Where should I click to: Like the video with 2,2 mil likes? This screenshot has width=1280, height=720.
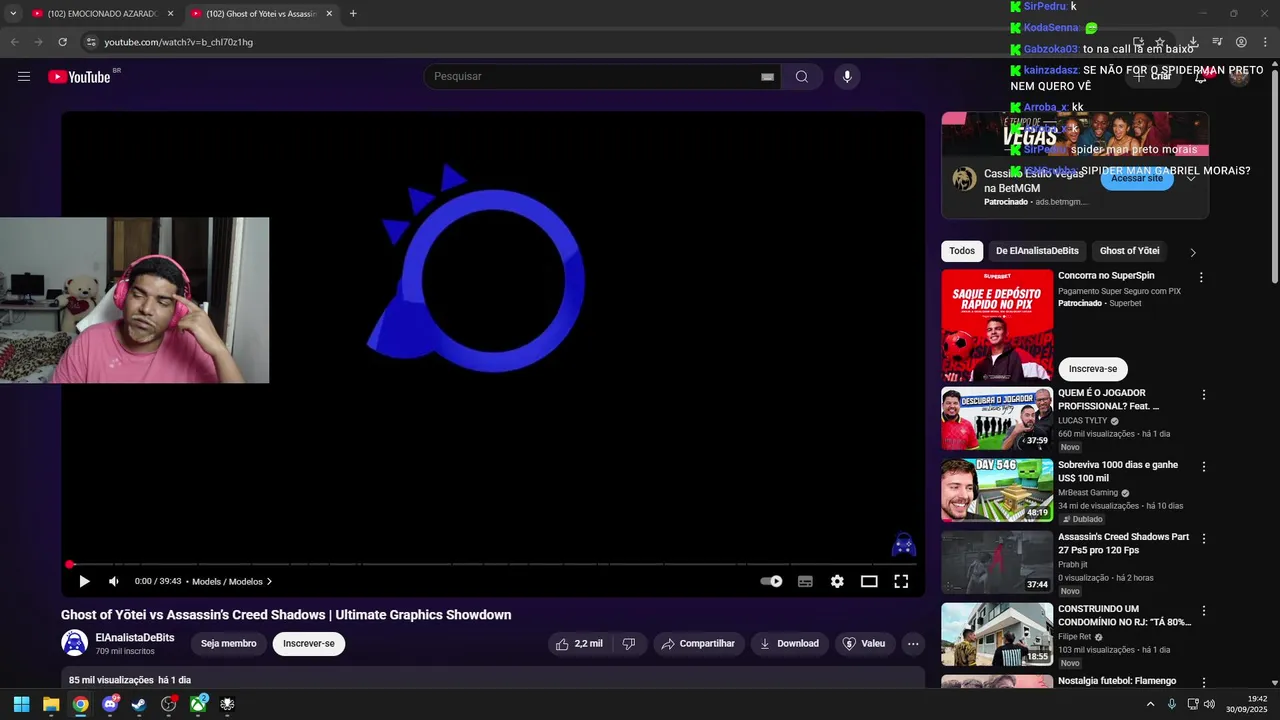coord(580,644)
